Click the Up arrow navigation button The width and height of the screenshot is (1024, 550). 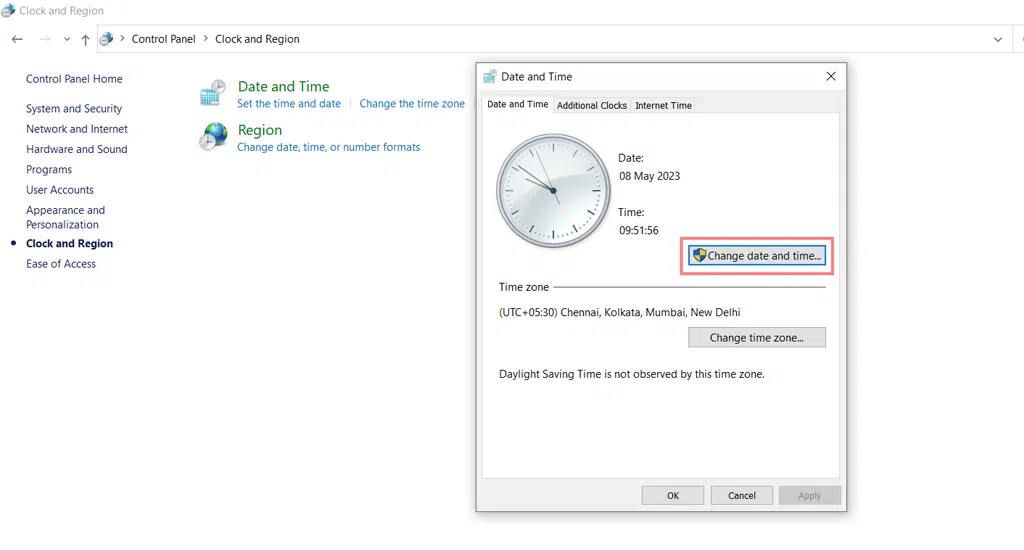point(85,39)
